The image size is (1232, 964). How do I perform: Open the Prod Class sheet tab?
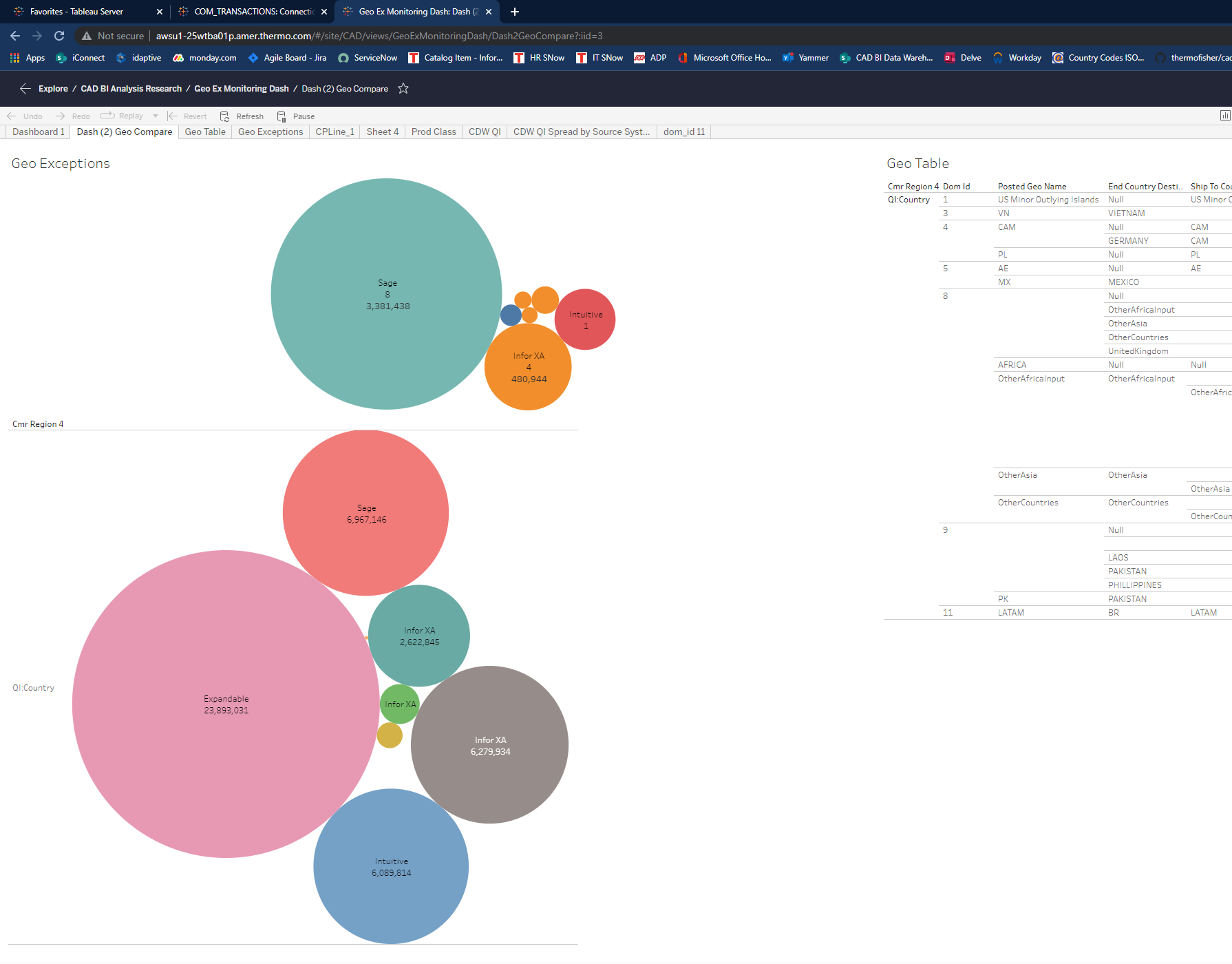[434, 132]
